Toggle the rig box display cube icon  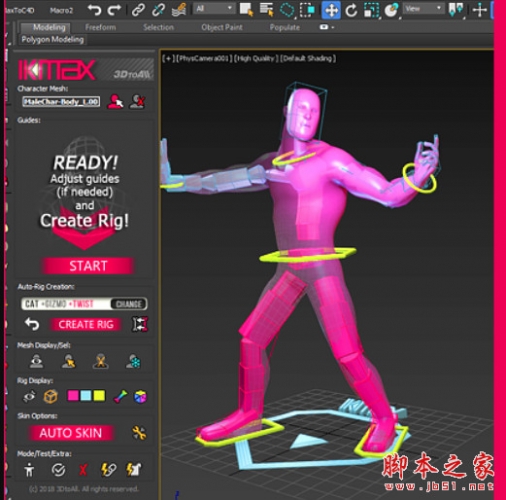[51, 396]
